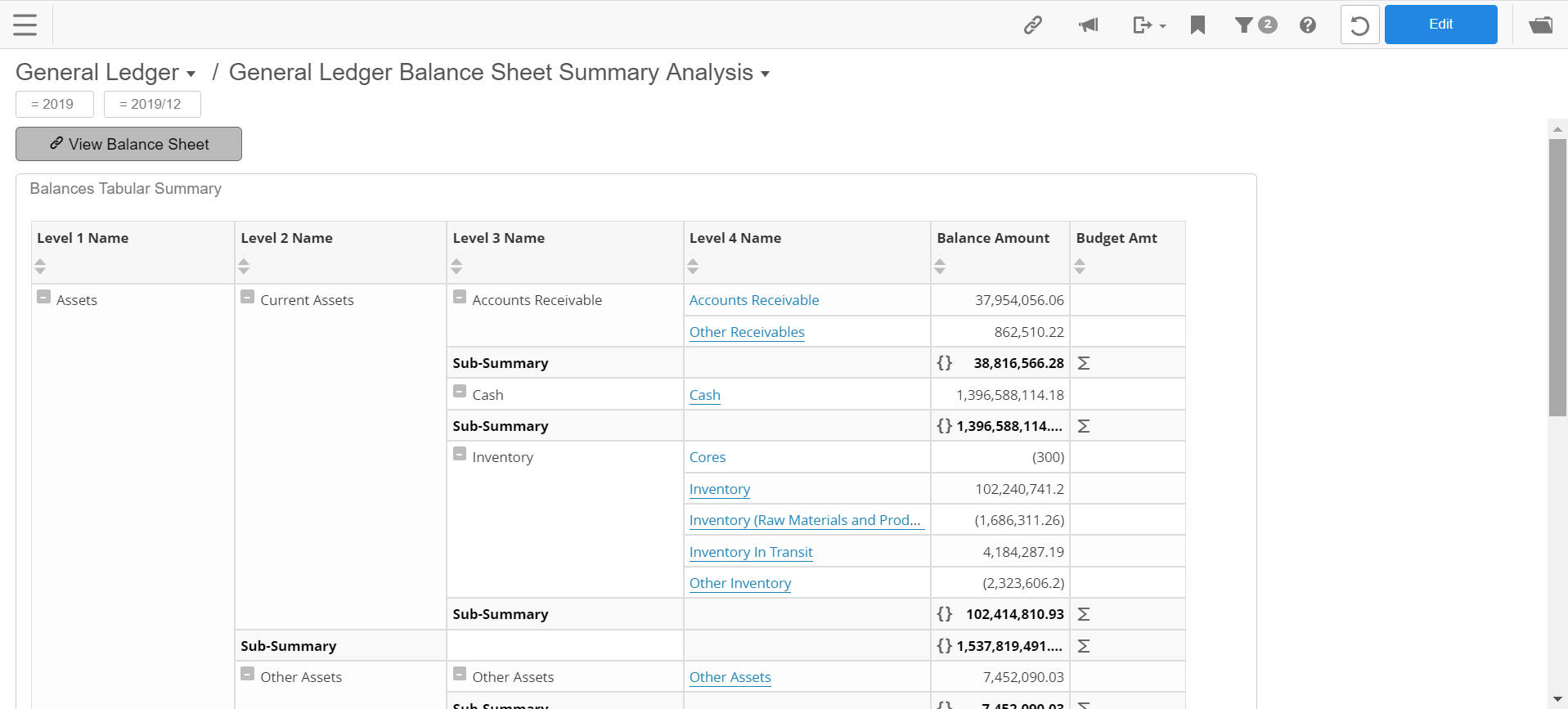Open the Other Assets account link
This screenshot has width=1568, height=709.
[x=730, y=677]
